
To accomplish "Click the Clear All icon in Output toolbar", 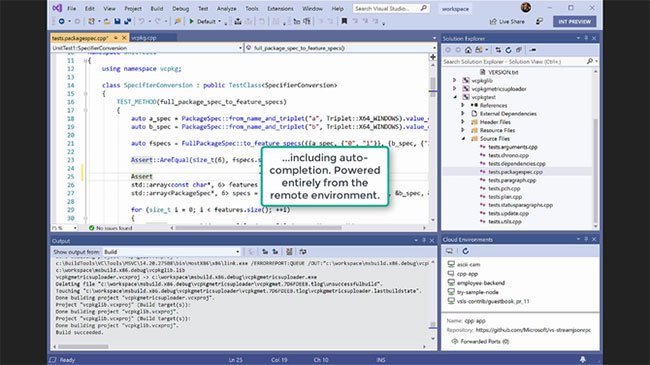I will point(289,252).
